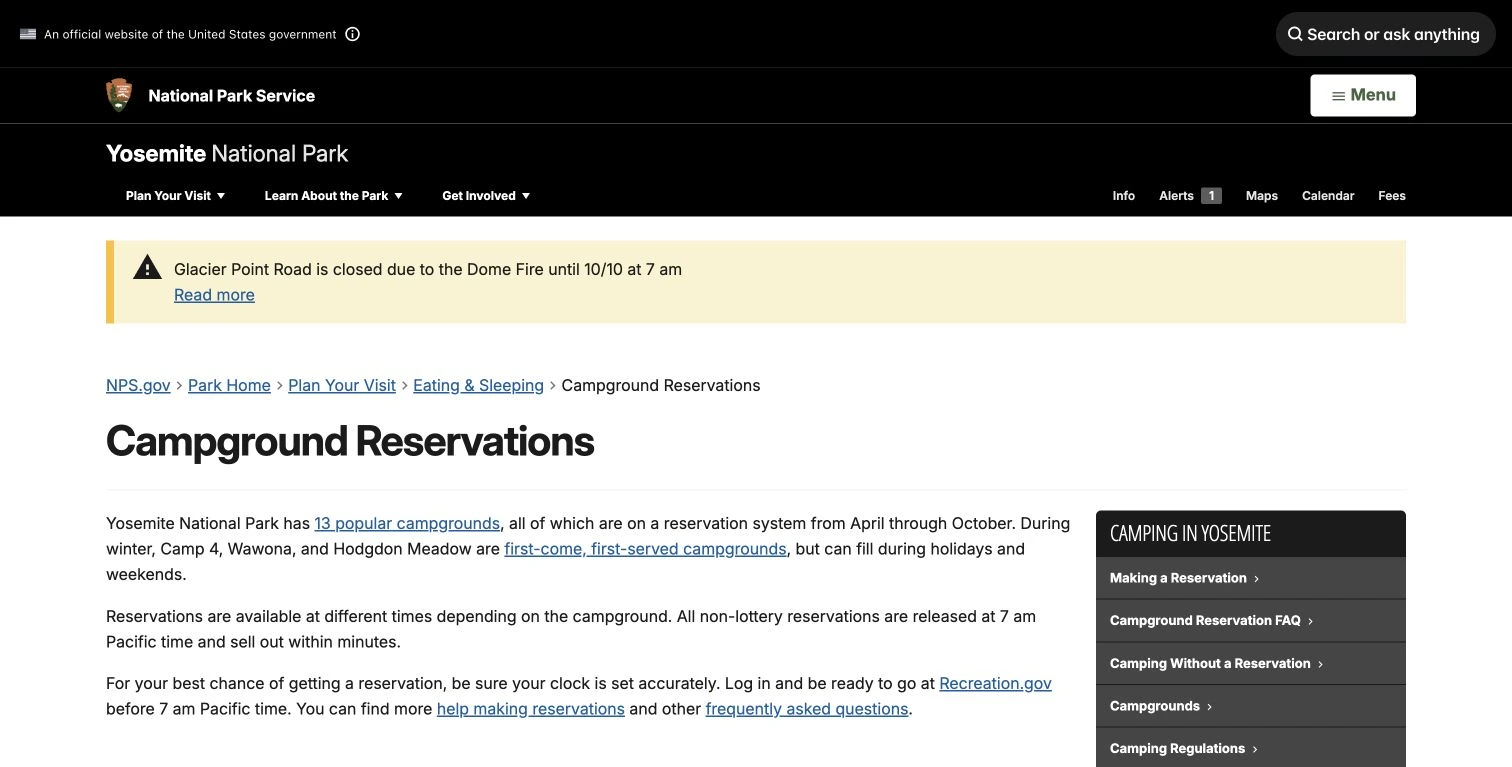This screenshot has height=767, width=1512.
Task: Open first-come, first-served campgrounds link
Action: [x=645, y=549]
